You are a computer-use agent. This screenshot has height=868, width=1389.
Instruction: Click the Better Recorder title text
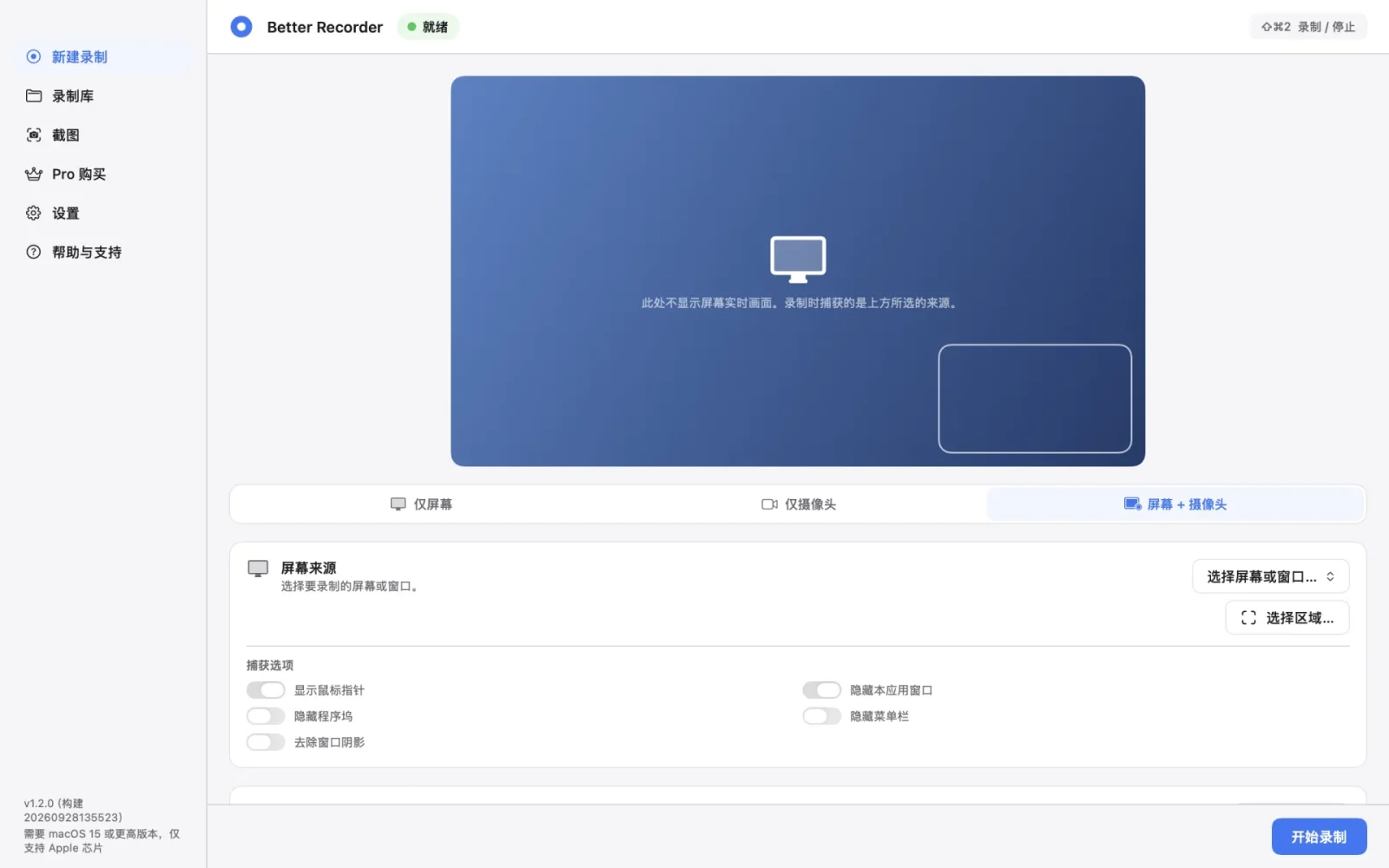coord(325,27)
